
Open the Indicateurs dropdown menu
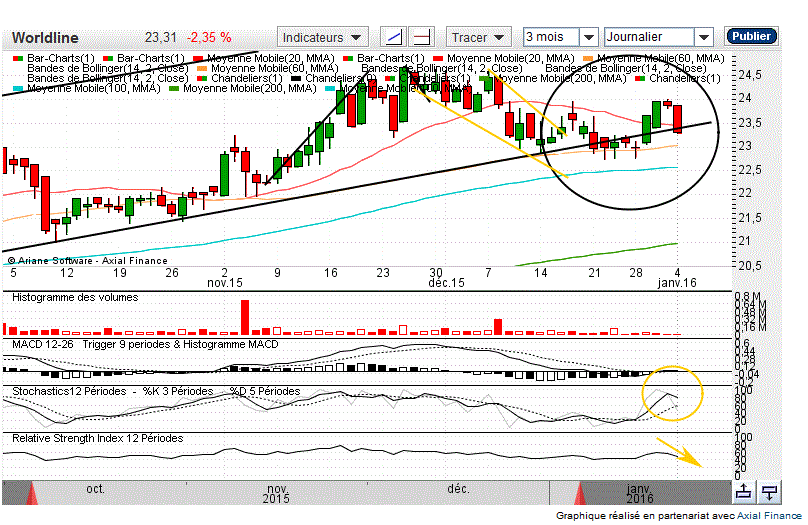click(x=323, y=37)
